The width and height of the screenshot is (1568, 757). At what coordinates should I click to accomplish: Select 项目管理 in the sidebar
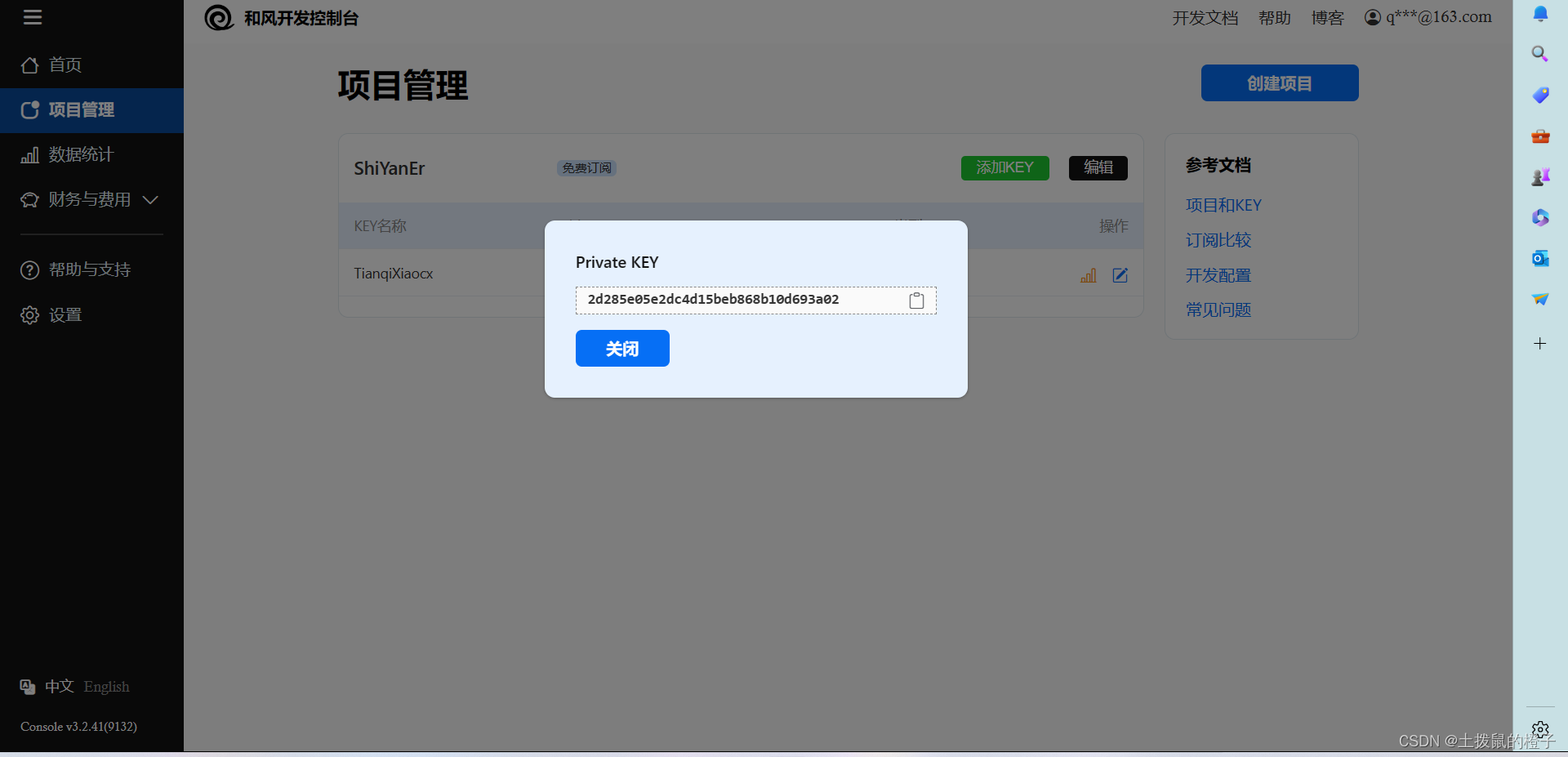coord(91,110)
